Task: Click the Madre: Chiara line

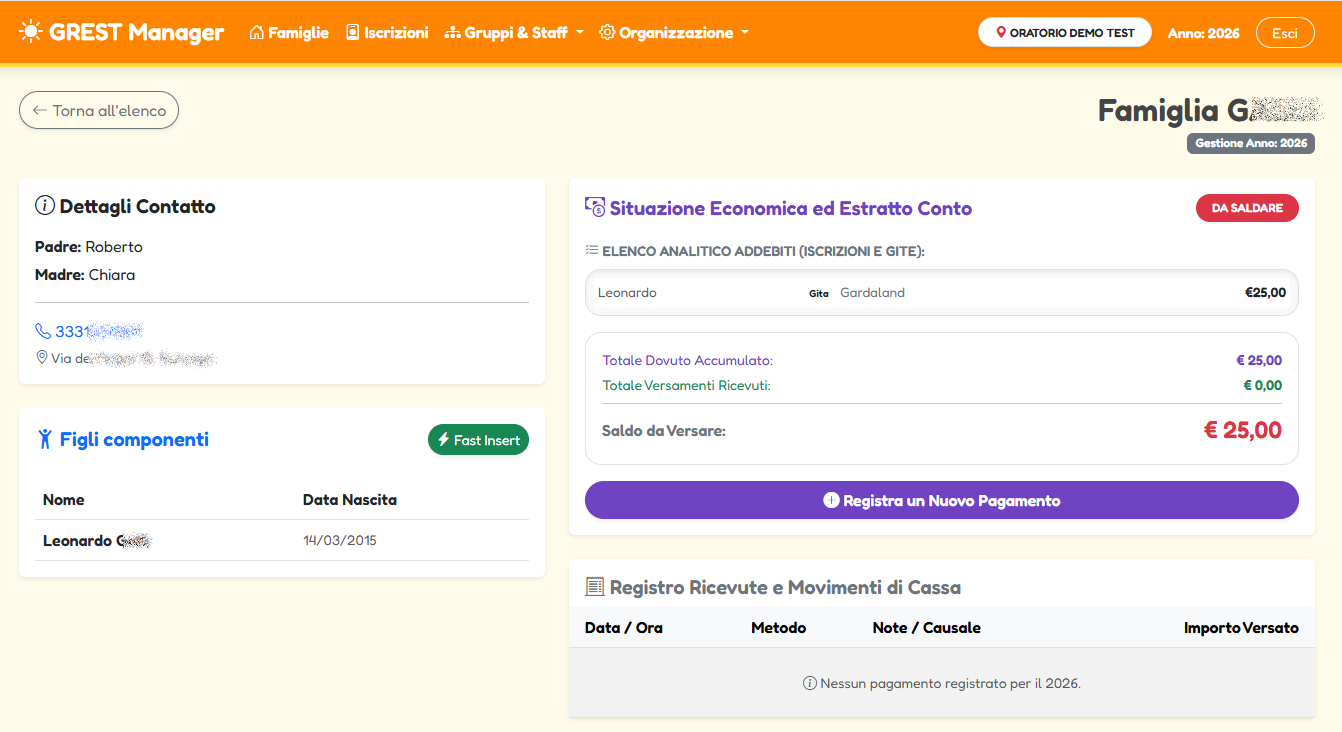Action: (85, 275)
